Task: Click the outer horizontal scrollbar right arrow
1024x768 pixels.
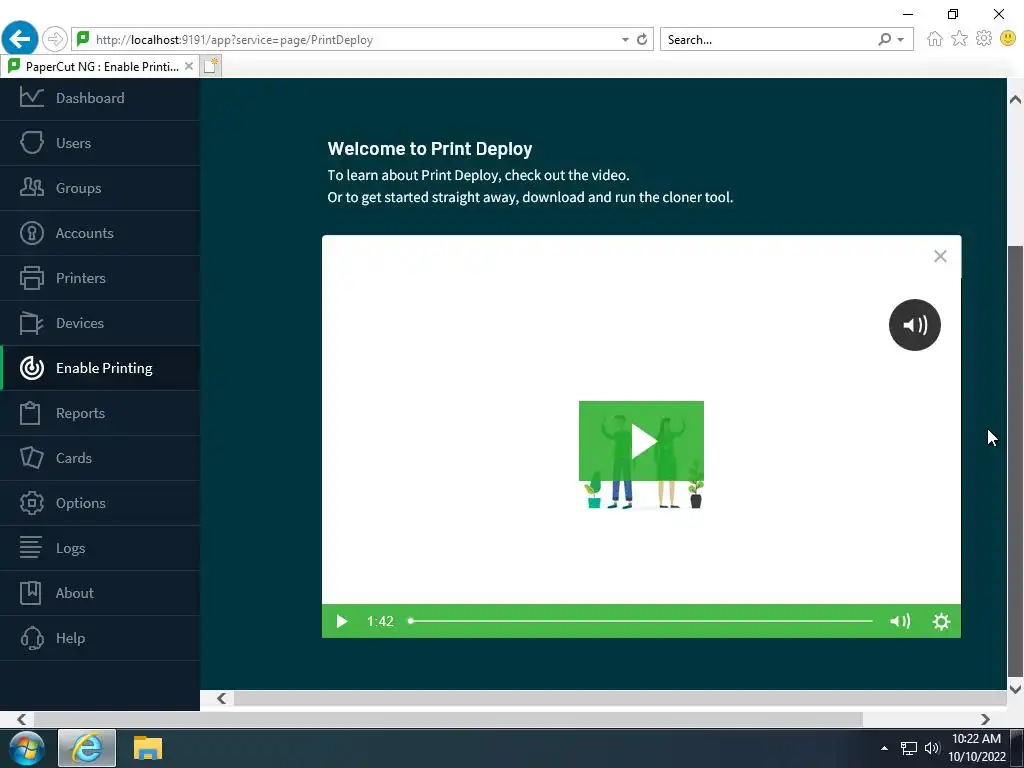Action: pos(985,719)
